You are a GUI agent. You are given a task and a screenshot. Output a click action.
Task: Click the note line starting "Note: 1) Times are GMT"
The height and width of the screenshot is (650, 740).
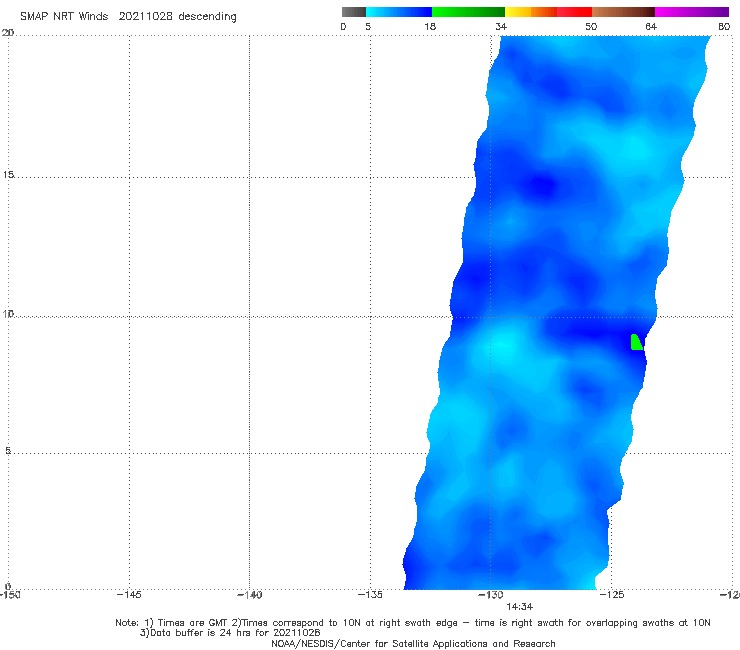pyautogui.click(x=412, y=623)
